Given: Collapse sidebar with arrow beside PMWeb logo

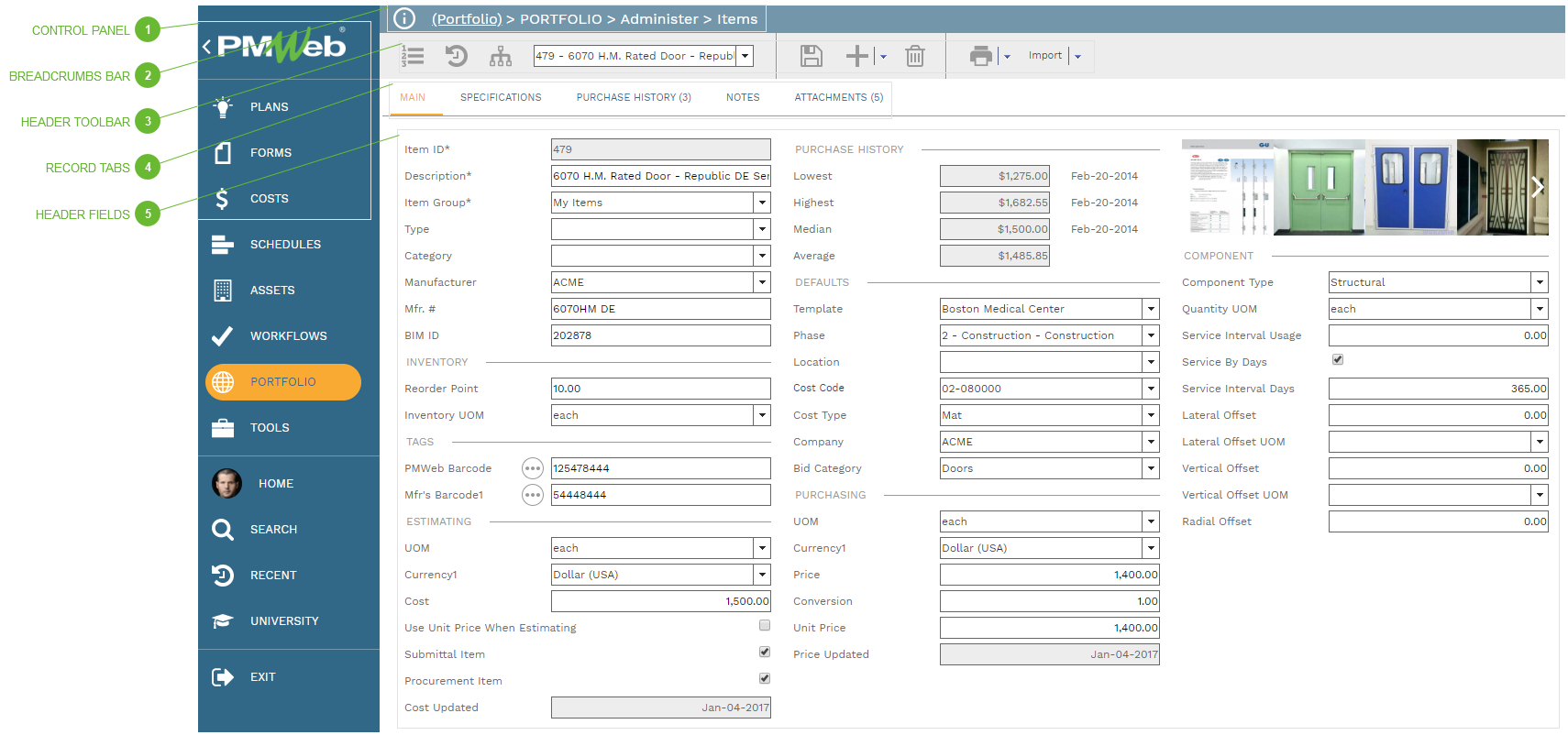Looking at the screenshot, I should 206,46.
